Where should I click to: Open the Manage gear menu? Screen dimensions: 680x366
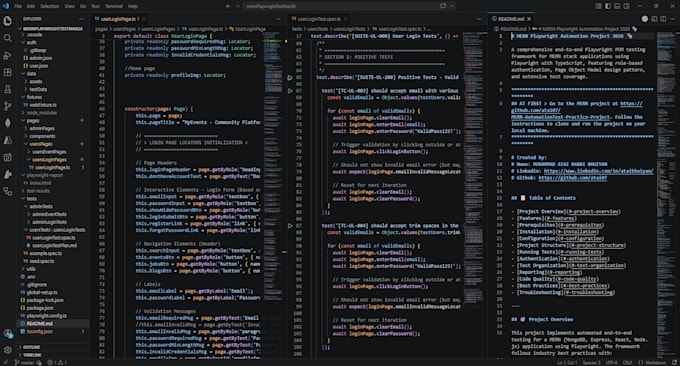[7, 350]
